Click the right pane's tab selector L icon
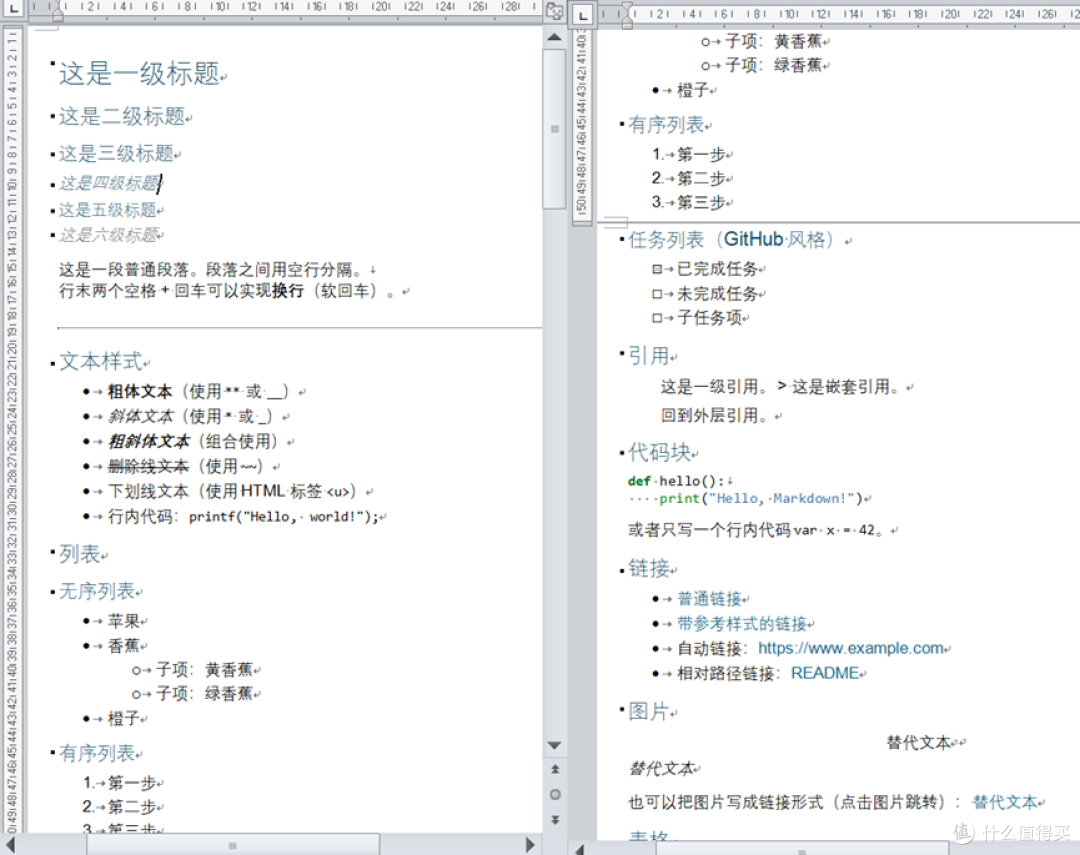Viewport: 1080px width, 855px height. point(583,15)
